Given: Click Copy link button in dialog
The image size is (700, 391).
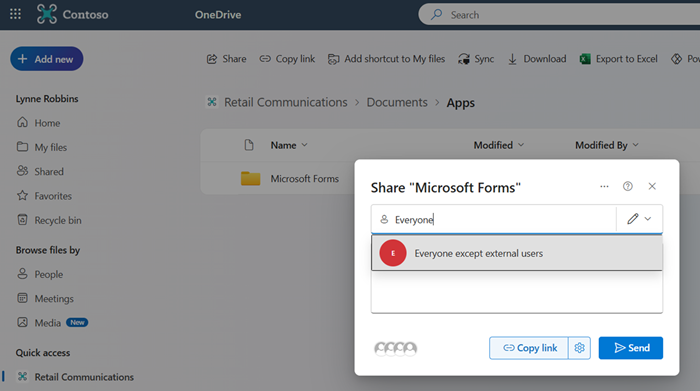Looking at the screenshot, I should pyautogui.click(x=529, y=348).
